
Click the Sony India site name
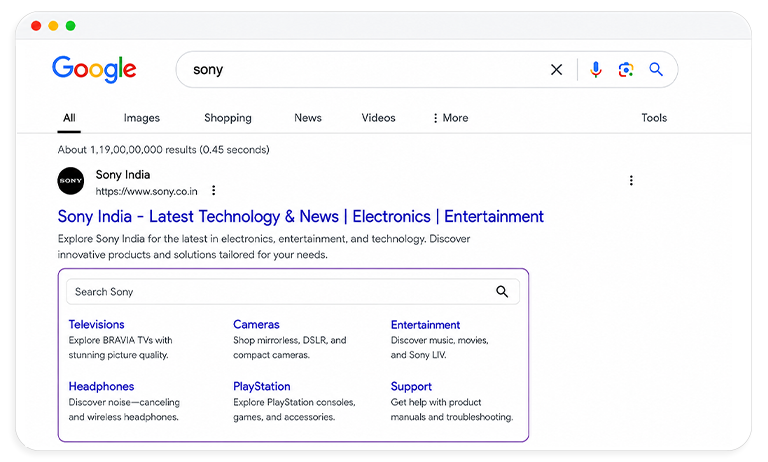(123, 175)
